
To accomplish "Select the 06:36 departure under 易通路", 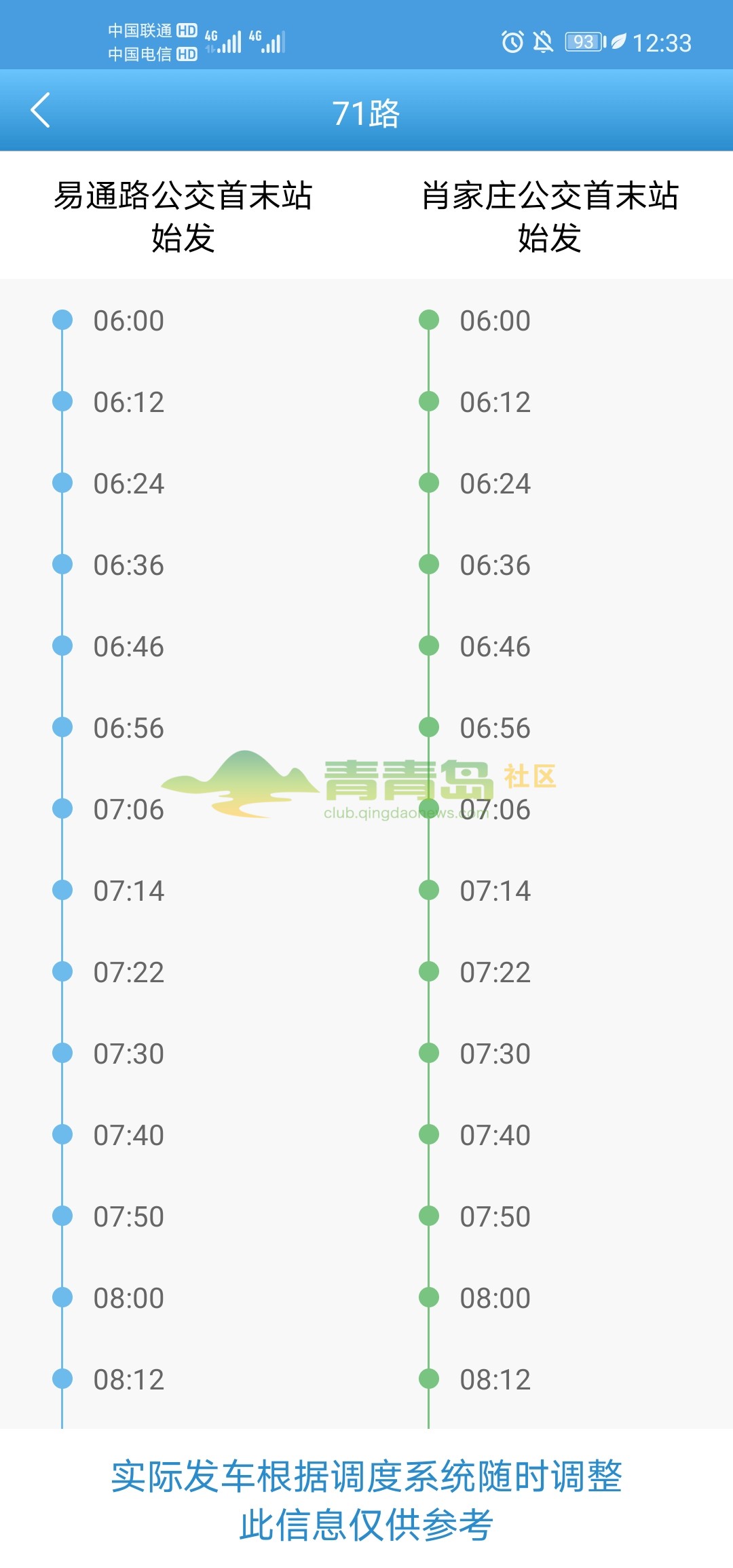I will 129,565.
